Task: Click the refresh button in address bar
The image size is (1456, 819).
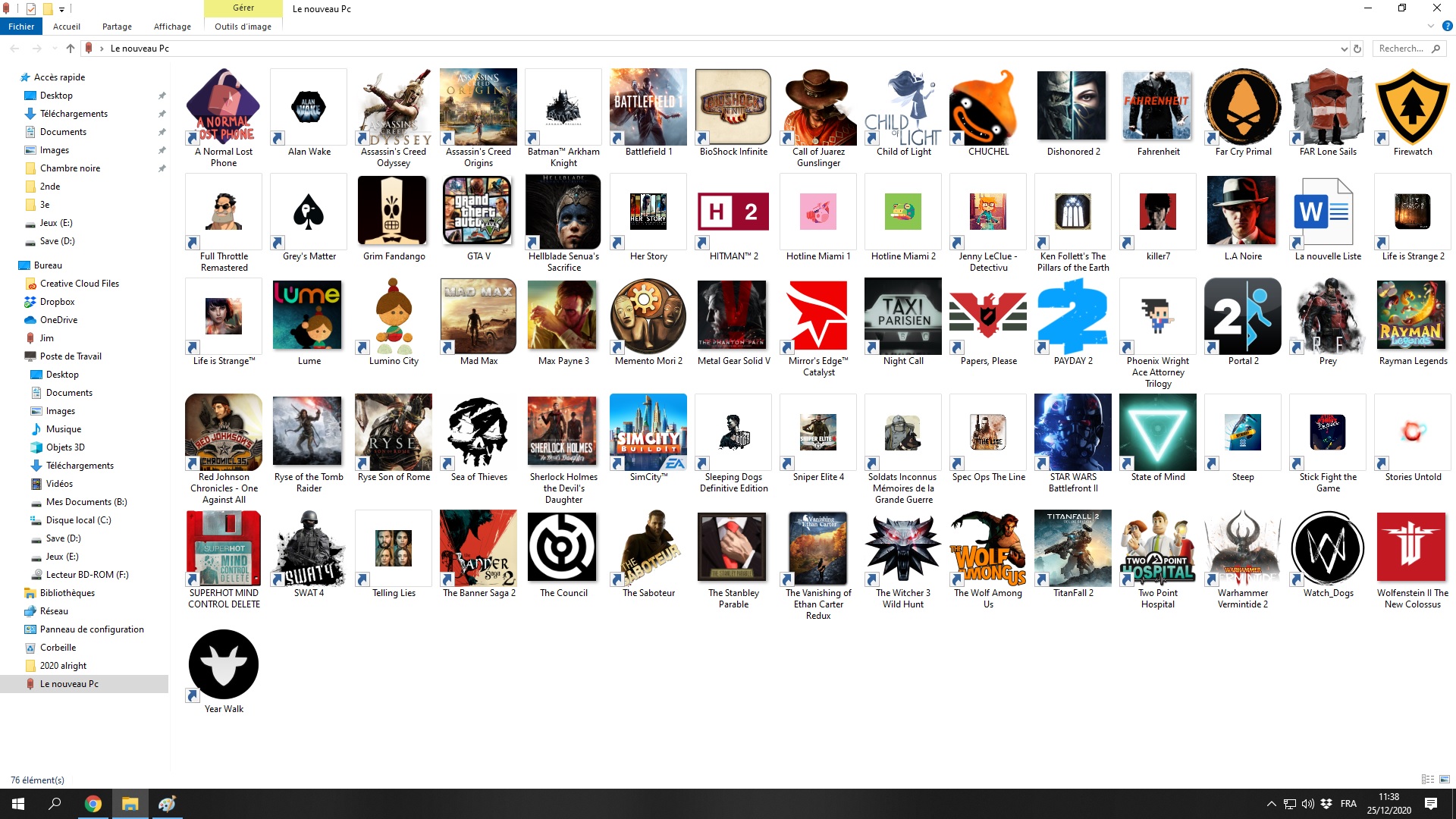Action: (1357, 49)
